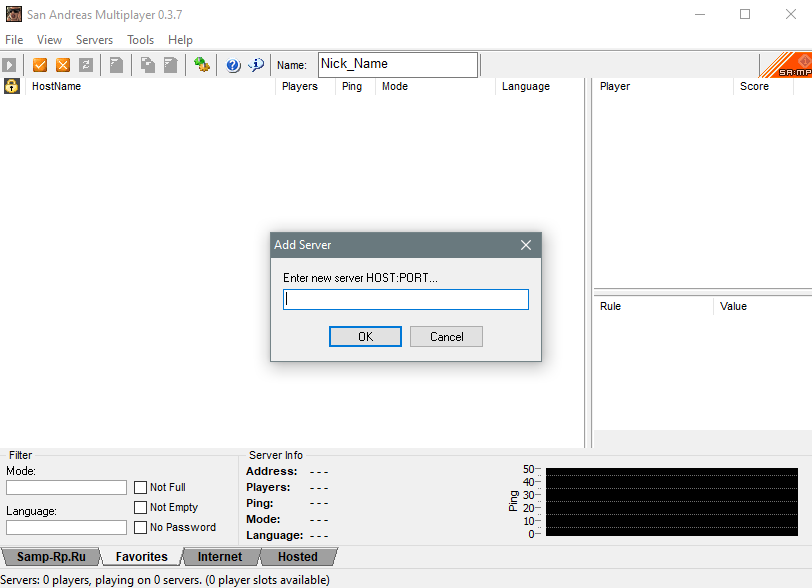Focus the HOST:PORT input field
This screenshot has height=588, width=812.
[x=406, y=299]
